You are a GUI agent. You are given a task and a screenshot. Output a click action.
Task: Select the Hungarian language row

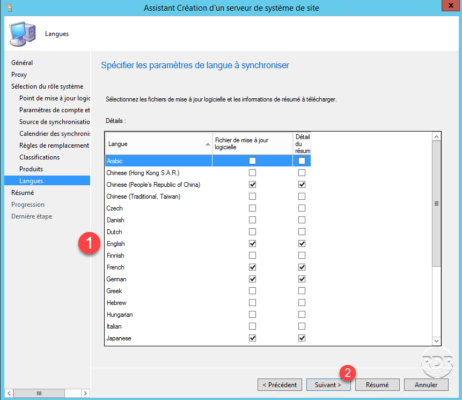[208, 314]
